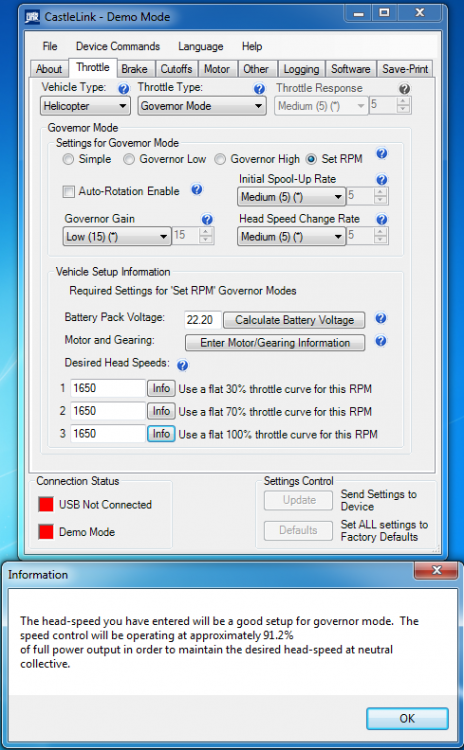
Task: Select the Governor Low mode
Action: click(129, 159)
